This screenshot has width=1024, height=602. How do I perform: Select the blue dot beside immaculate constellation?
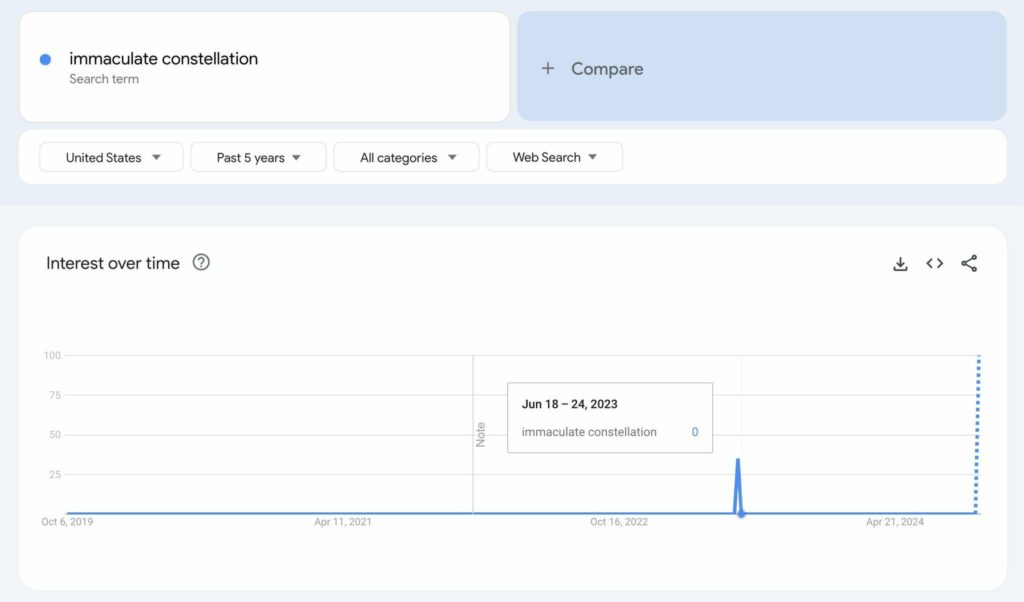(x=44, y=59)
